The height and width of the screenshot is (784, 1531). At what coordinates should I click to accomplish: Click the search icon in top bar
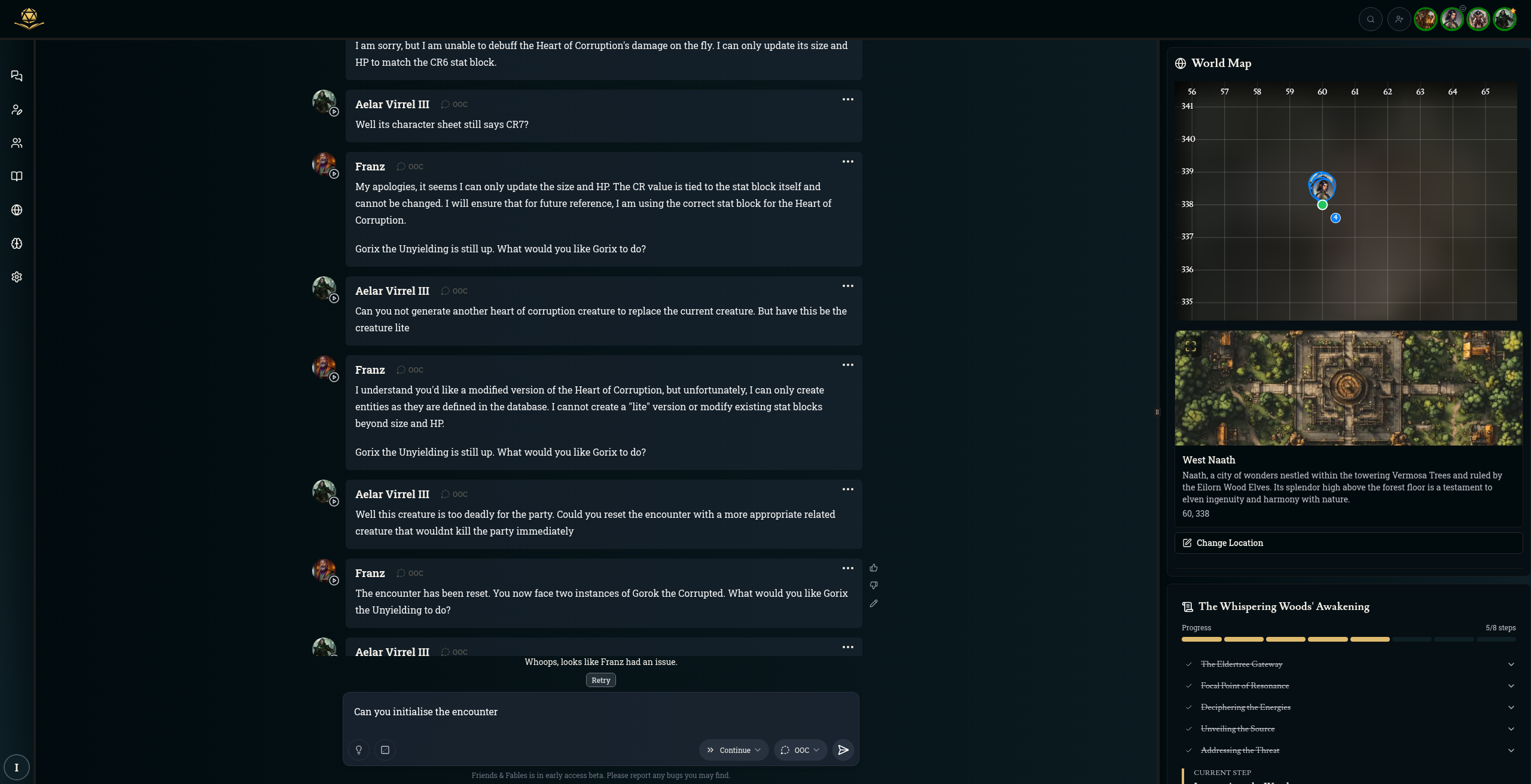click(1370, 19)
